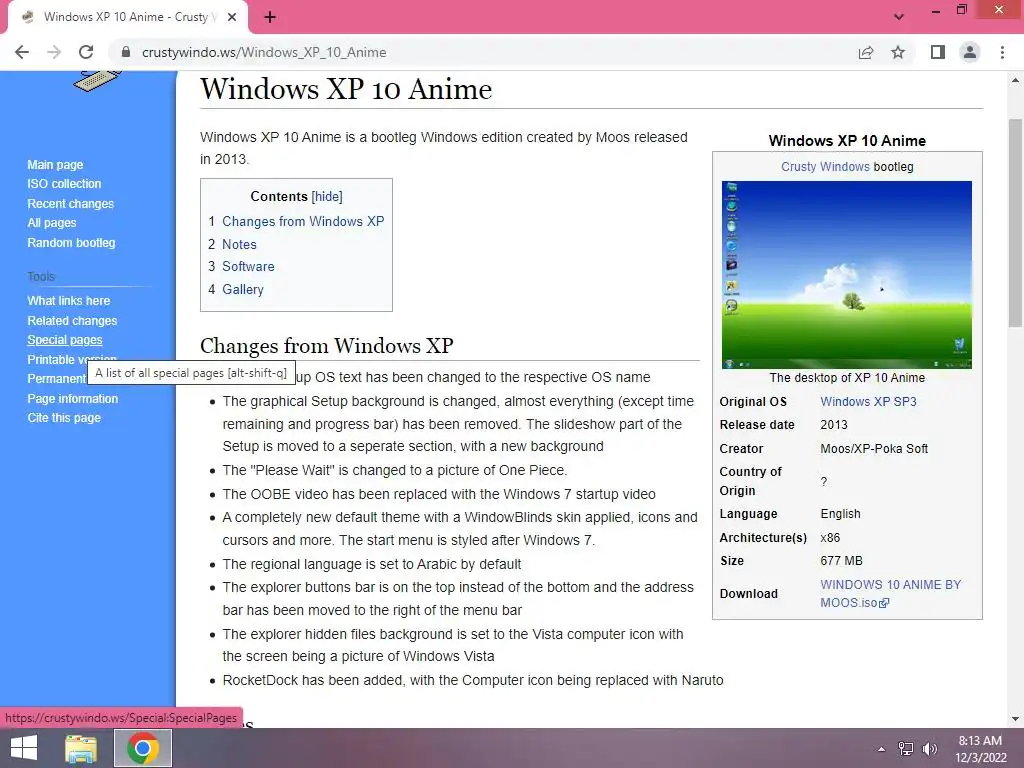This screenshot has width=1024, height=768.
Task: Open the Windows Start menu
Action: coord(24,748)
